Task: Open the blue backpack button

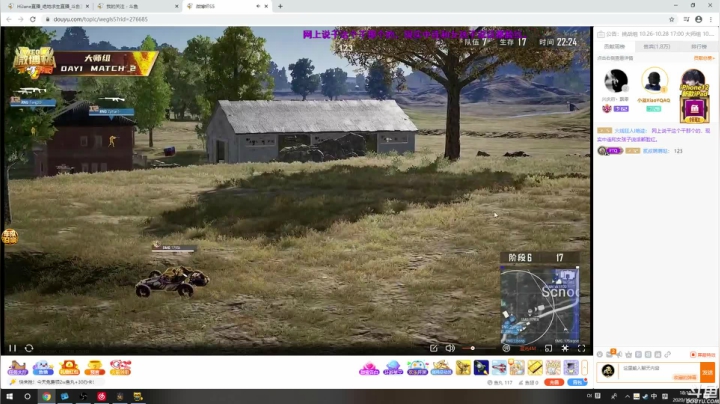Action: tap(577, 382)
